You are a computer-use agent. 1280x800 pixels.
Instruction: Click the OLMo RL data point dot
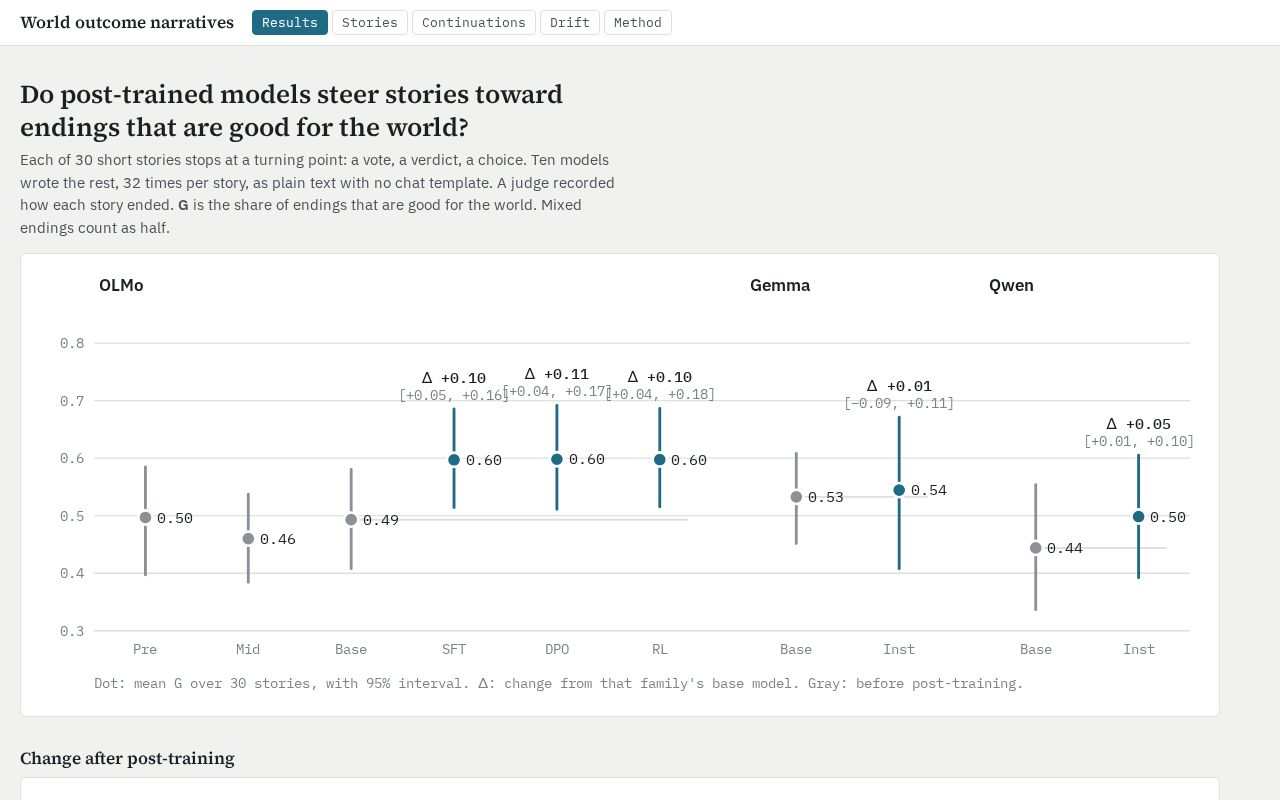(x=660, y=460)
